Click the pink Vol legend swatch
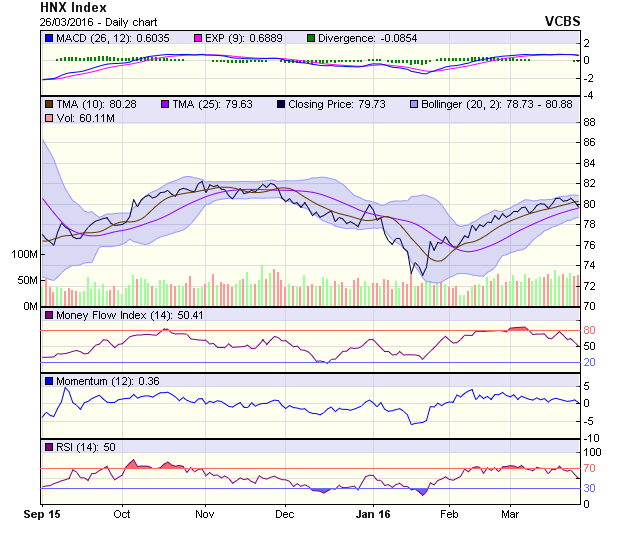 pyautogui.click(x=48, y=119)
